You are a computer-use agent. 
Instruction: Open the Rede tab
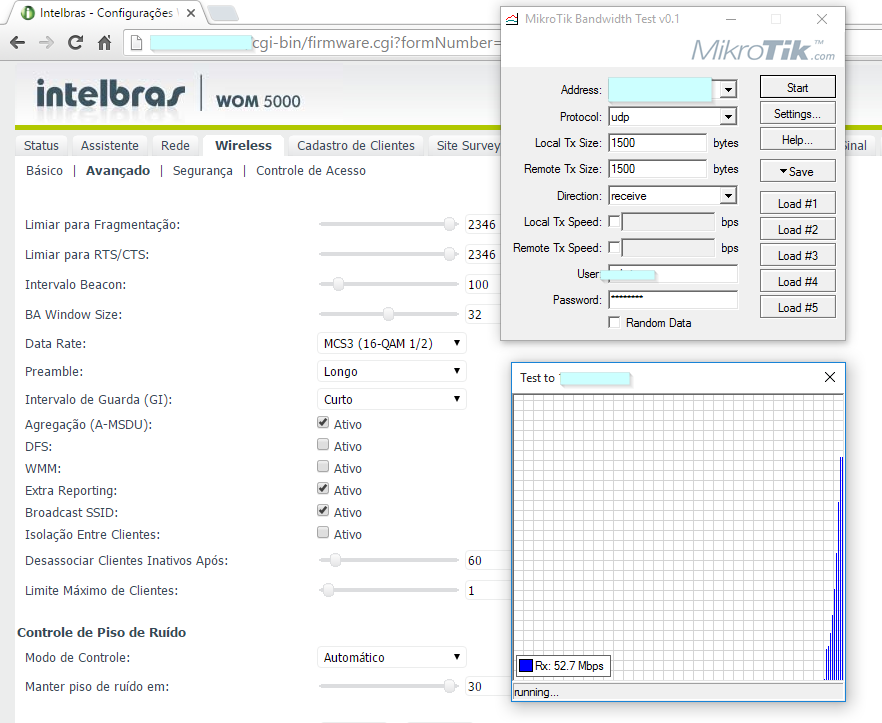pos(176,145)
